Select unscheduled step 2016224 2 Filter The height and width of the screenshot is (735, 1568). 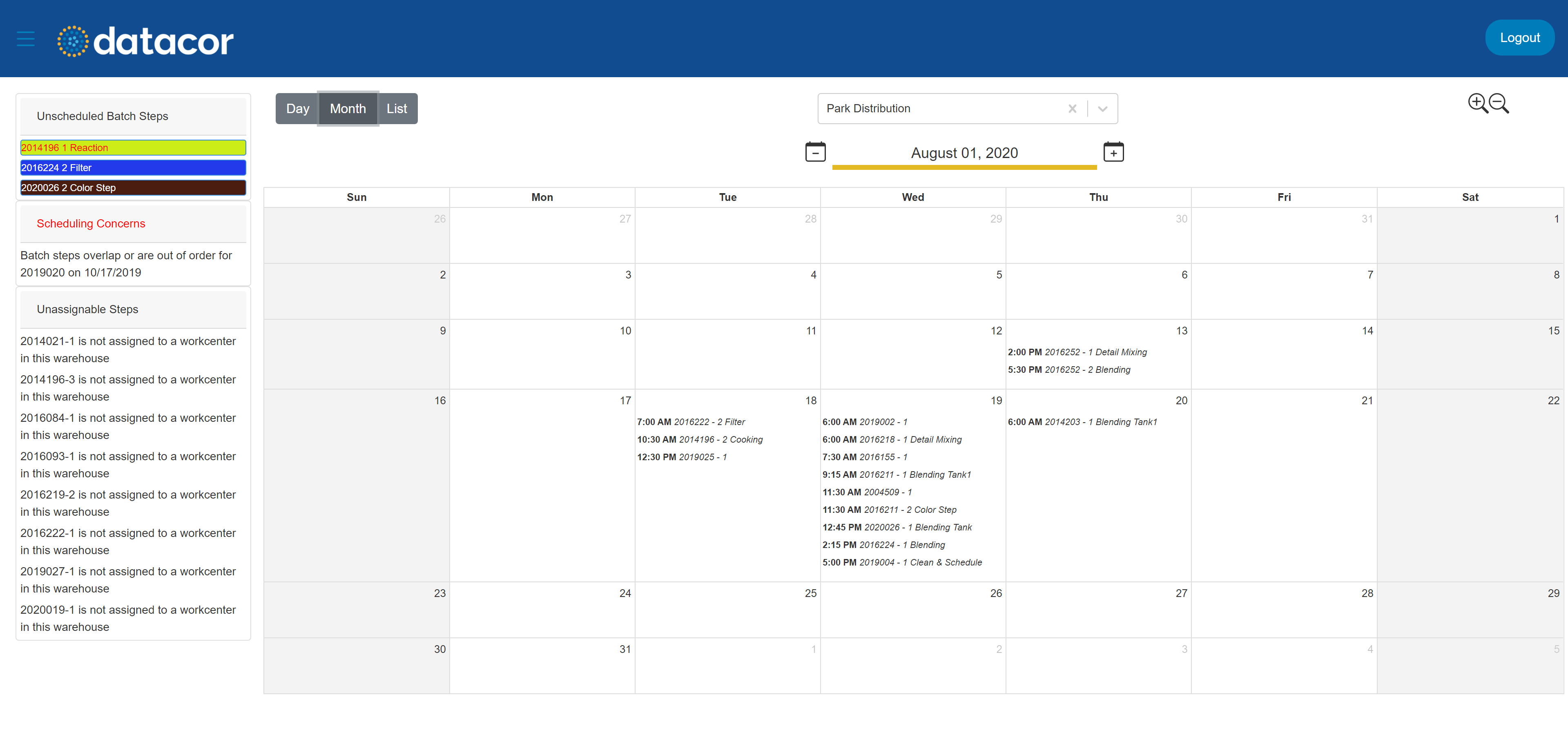(x=133, y=167)
